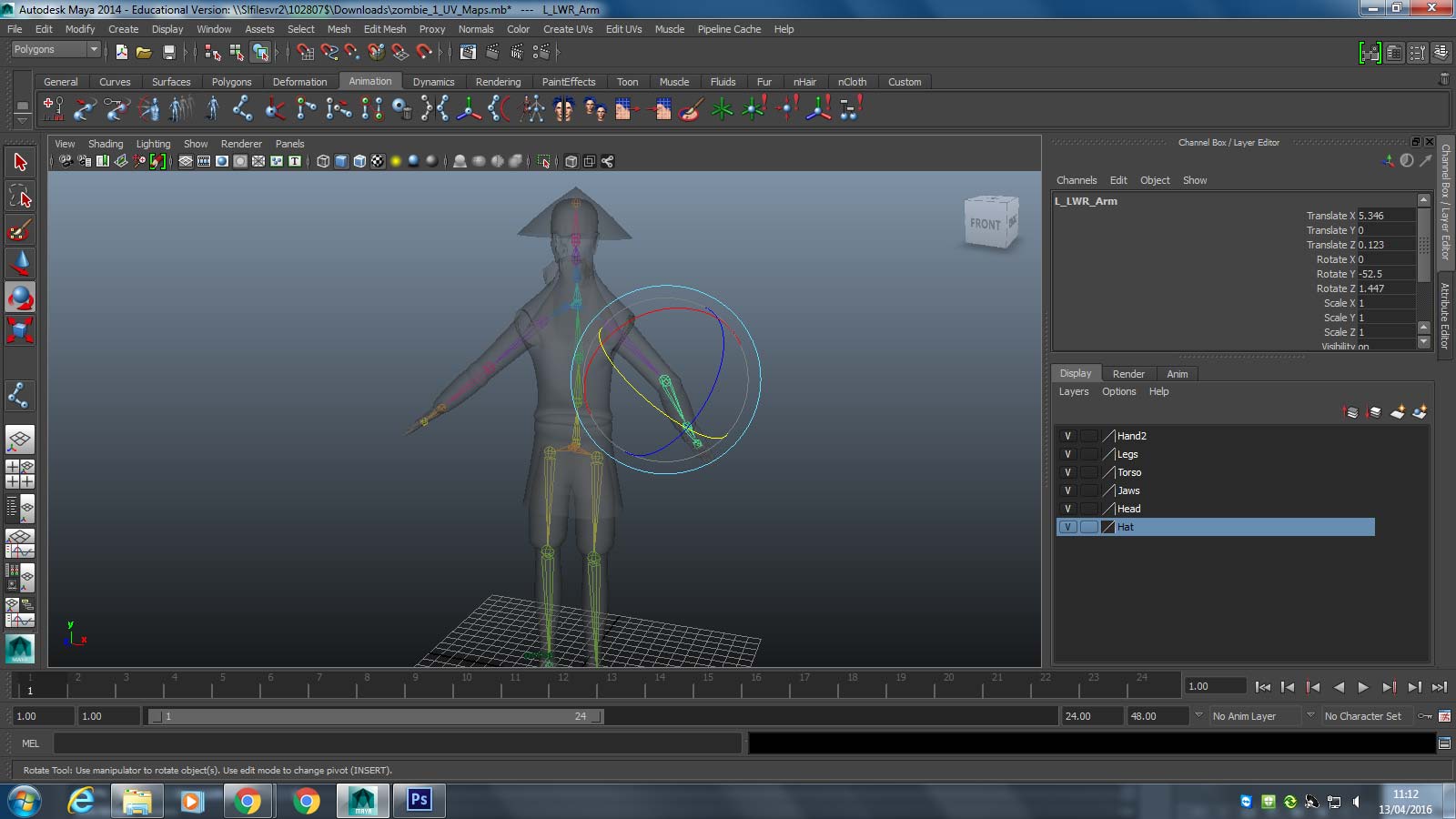Viewport: 1456px width, 819px height.
Task: Select the Legs layer row
Action: [x=1215, y=454]
